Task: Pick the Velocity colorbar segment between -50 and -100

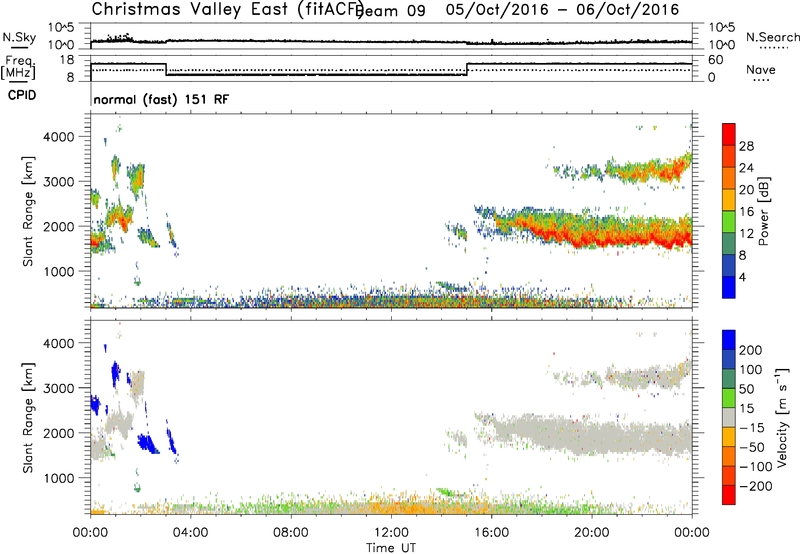Action: (x=729, y=456)
